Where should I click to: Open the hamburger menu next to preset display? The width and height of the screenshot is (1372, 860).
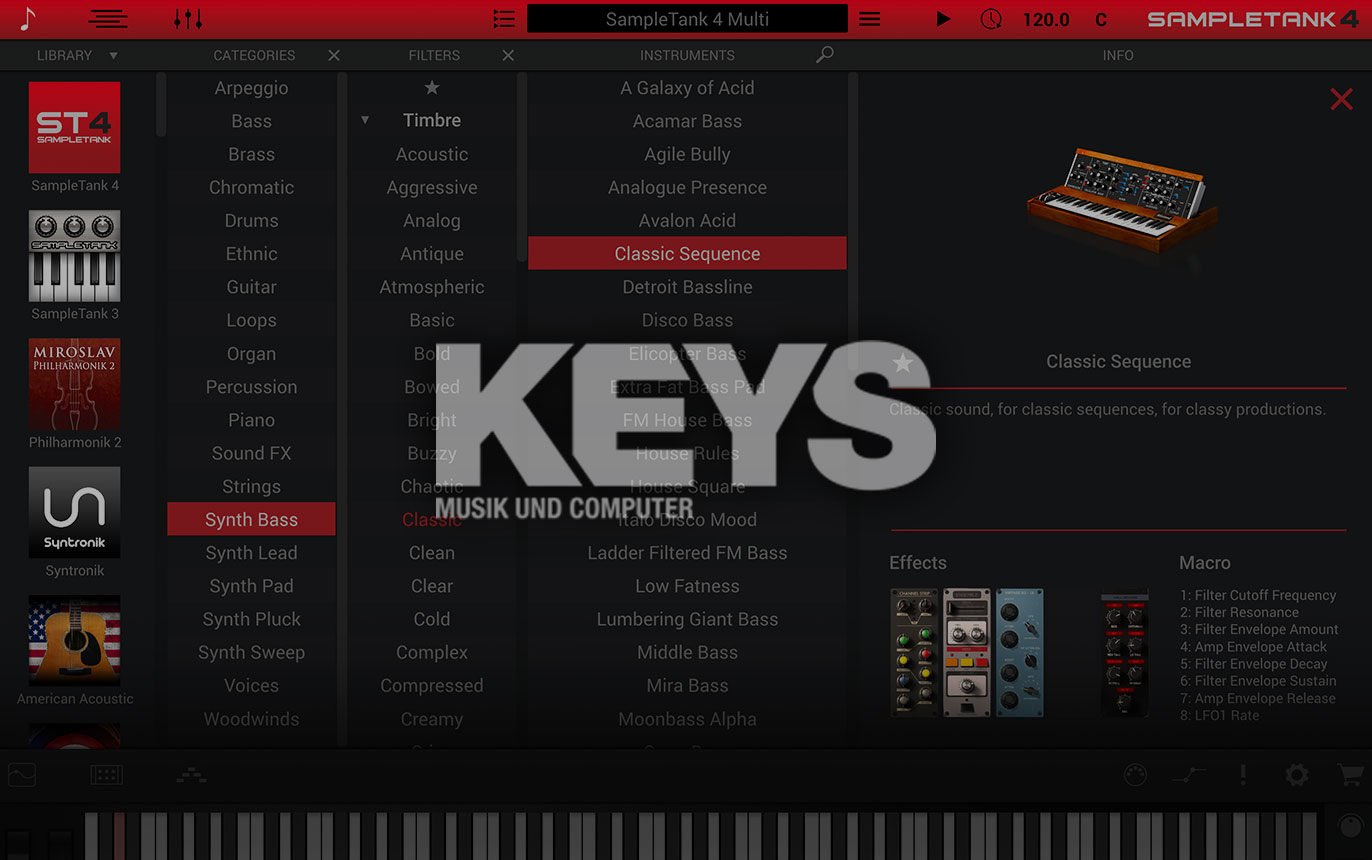pyautogui.click(x=870, y=19)
